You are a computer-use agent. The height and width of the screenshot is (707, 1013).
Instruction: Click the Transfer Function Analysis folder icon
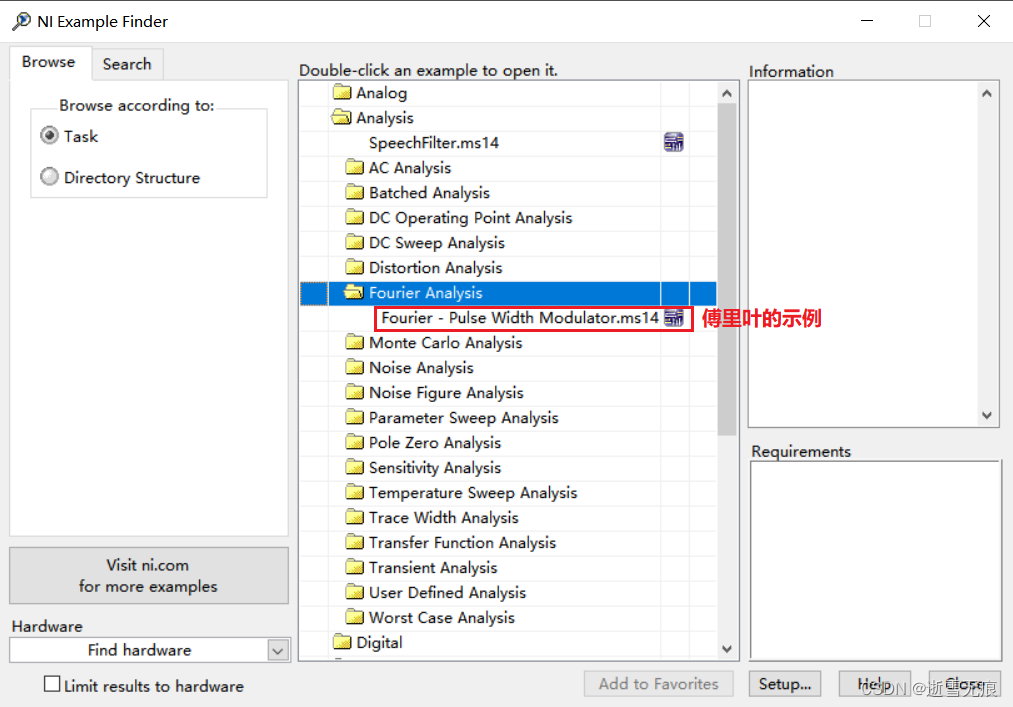(354, 542)
